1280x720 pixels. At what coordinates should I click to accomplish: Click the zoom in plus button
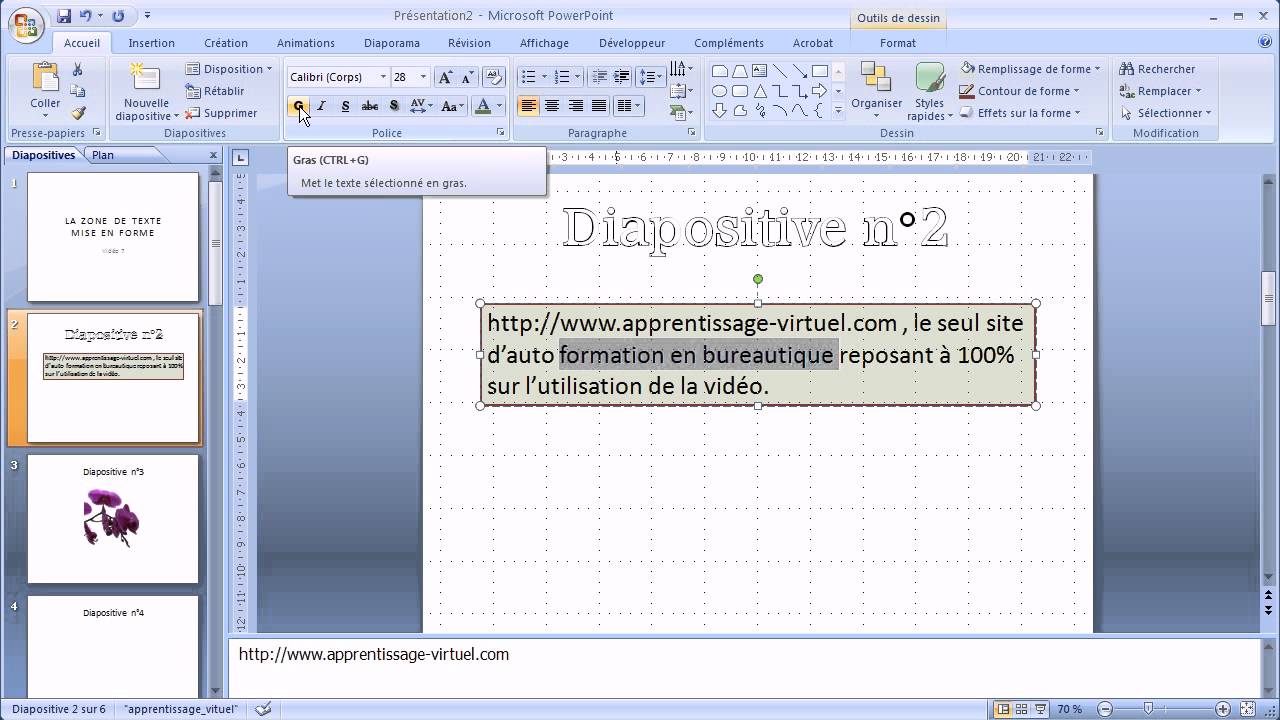(x=1222, y=709)
